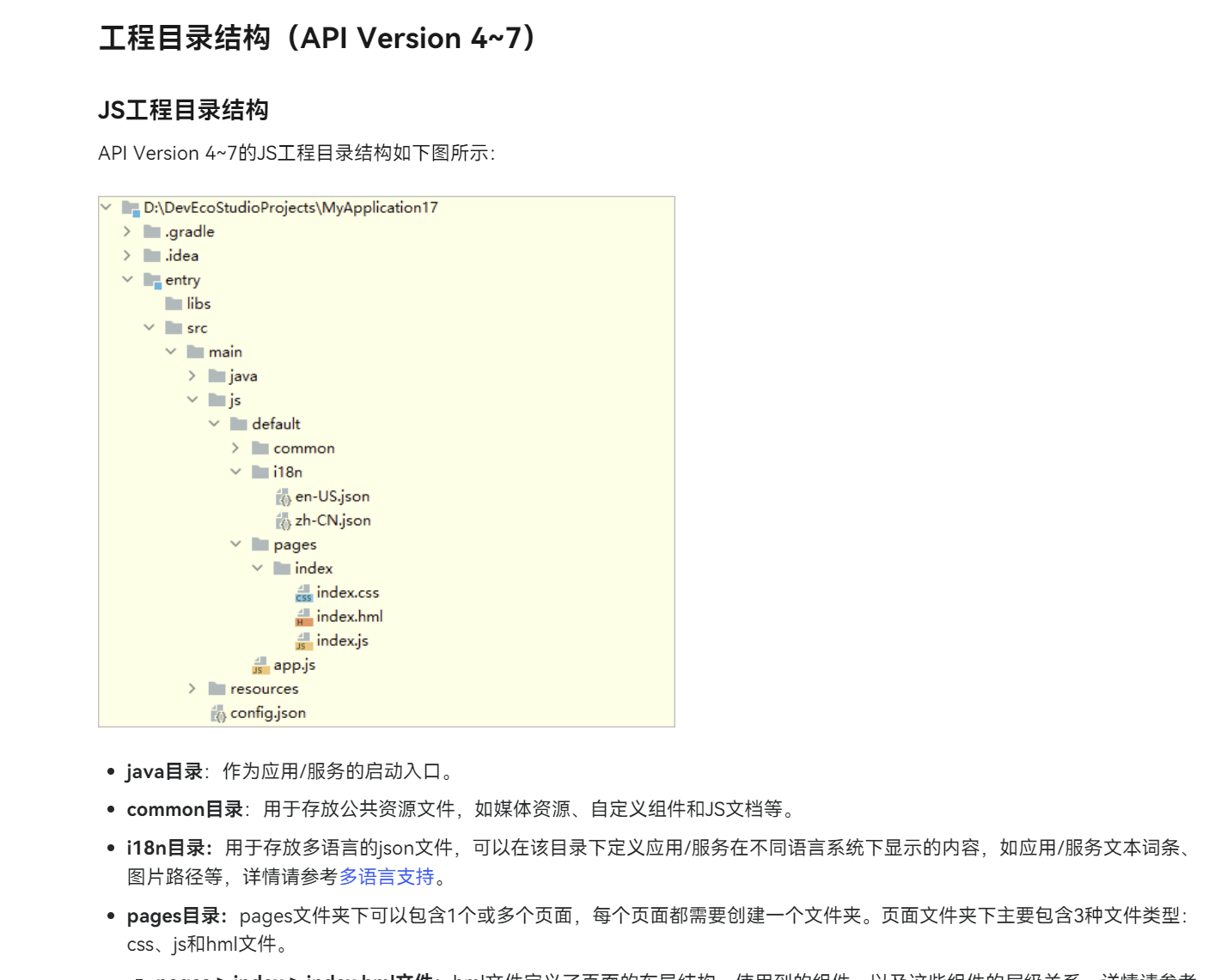This screenshot has width=1227, height=980.
Task: Click the en-US.json file icon
Action: click(283, 496)
